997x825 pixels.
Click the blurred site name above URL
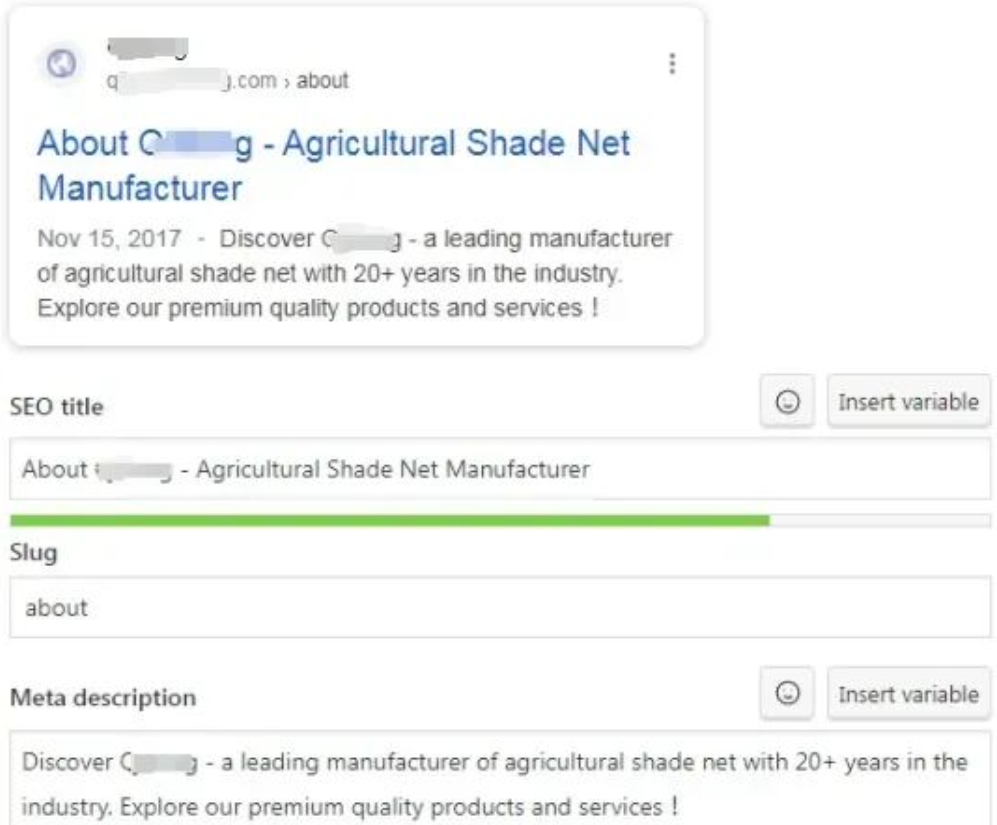tap(148, 48)
